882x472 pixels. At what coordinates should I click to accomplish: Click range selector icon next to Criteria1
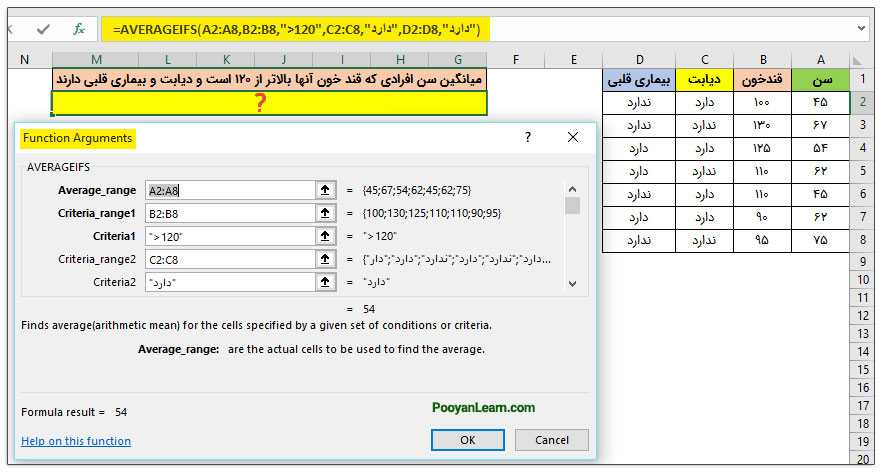click(x=325, y=236)
